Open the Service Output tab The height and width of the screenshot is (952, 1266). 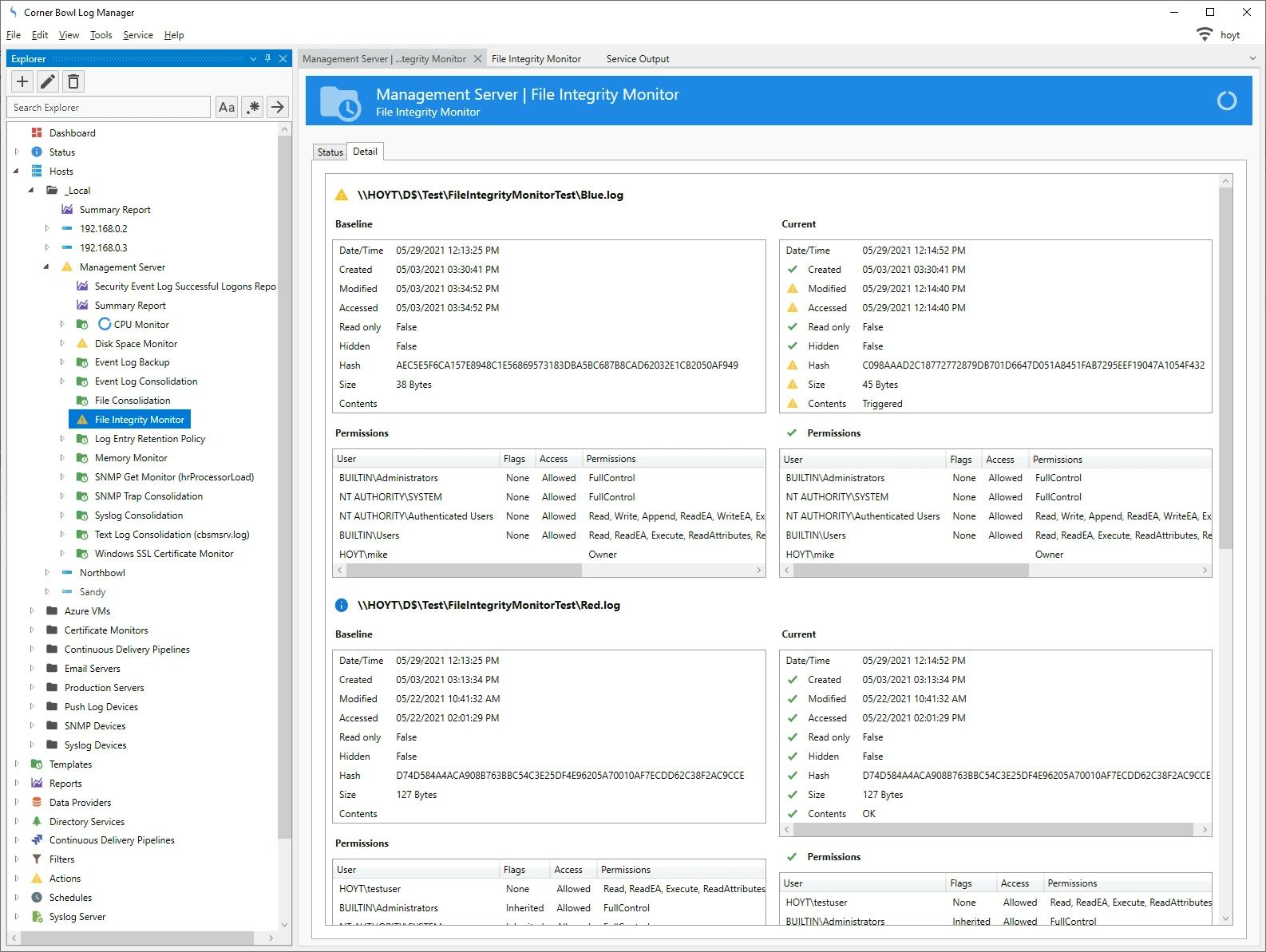(x=637, y=59)
